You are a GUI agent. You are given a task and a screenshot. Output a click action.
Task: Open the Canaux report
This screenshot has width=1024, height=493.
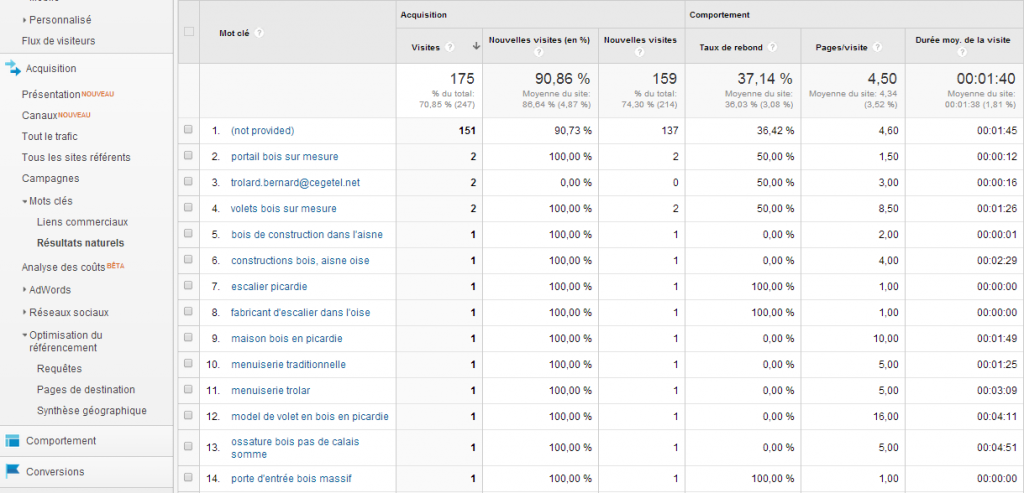coord(39,115)
